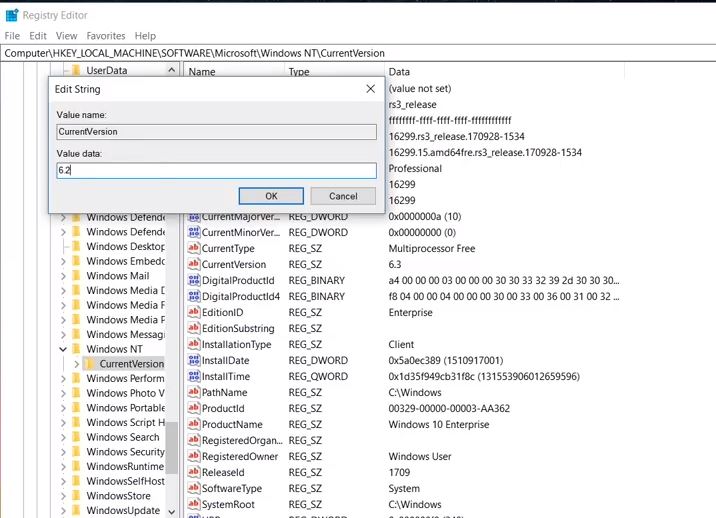Image resolution: width=716 pixels, height=518 pixels.
Task: Select the EditionID string value icon
Action: point(194,313)
